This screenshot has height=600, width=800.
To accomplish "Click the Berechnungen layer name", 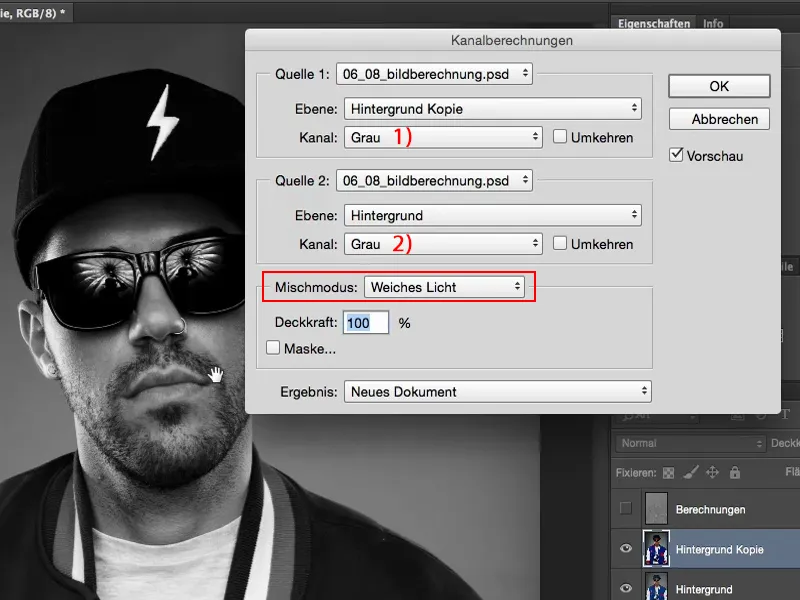I will point(710,510).
